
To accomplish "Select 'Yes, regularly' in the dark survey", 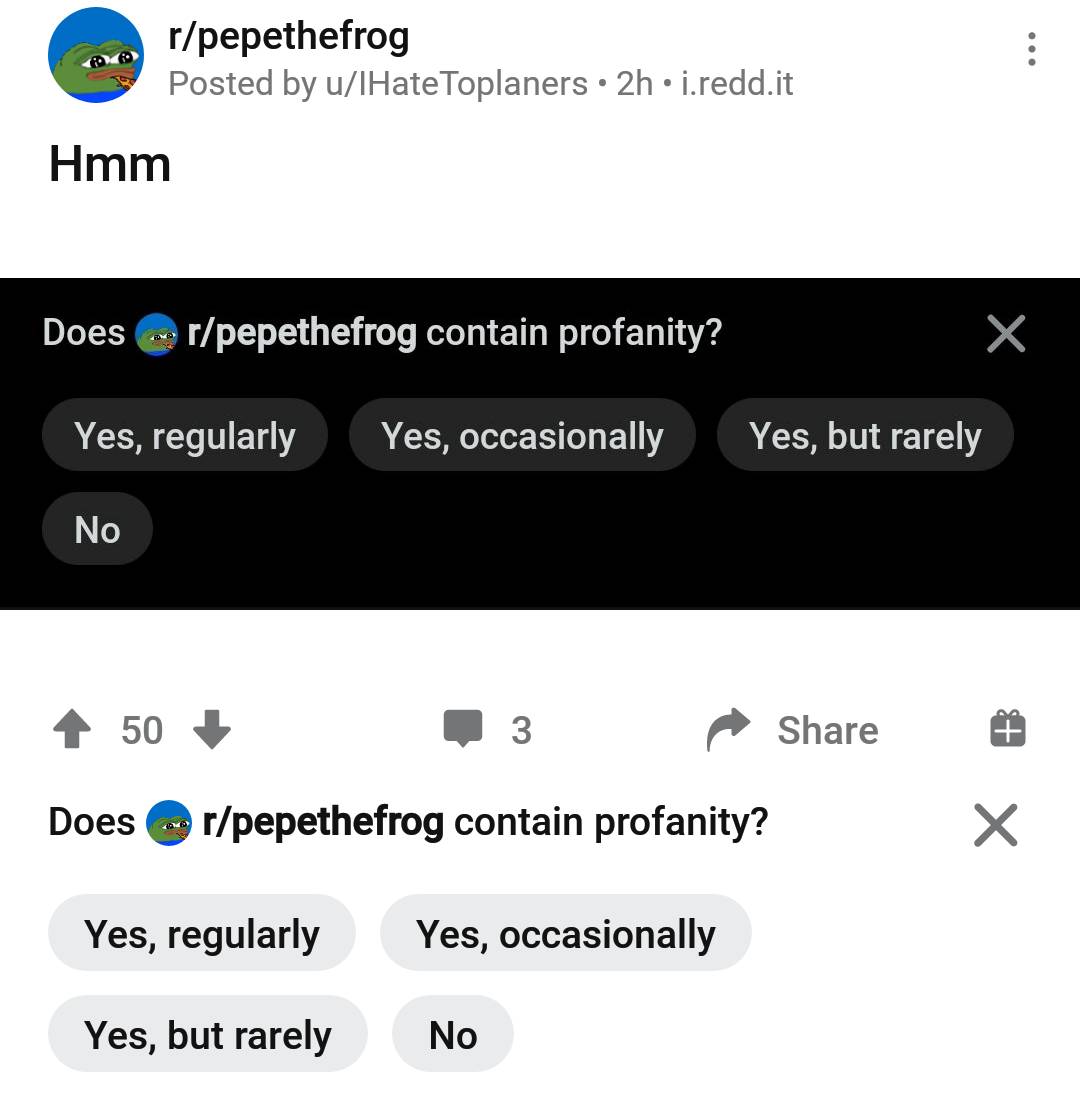I will pos(185,436).
